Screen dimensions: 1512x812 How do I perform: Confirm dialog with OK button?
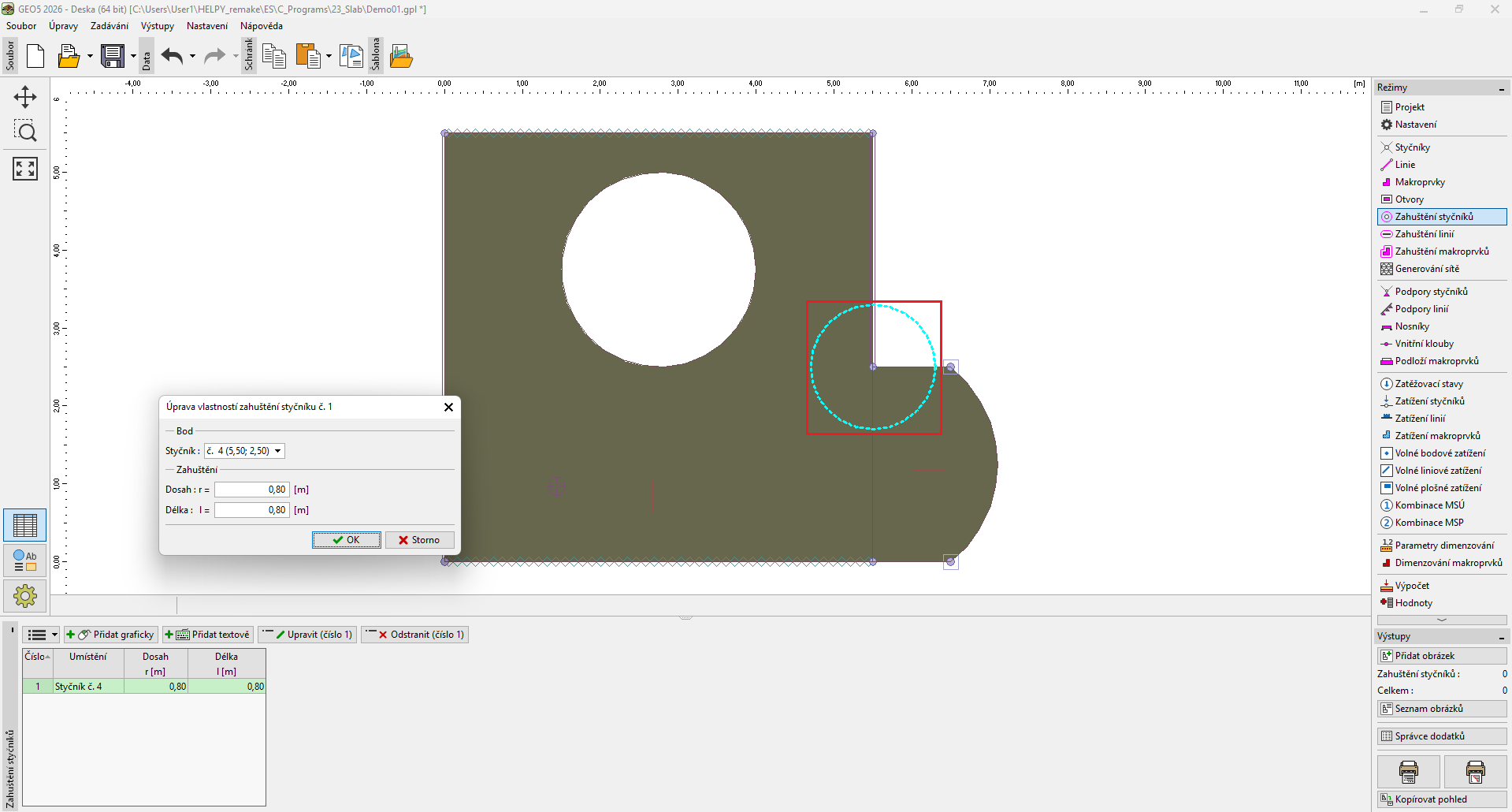(346, 540)
